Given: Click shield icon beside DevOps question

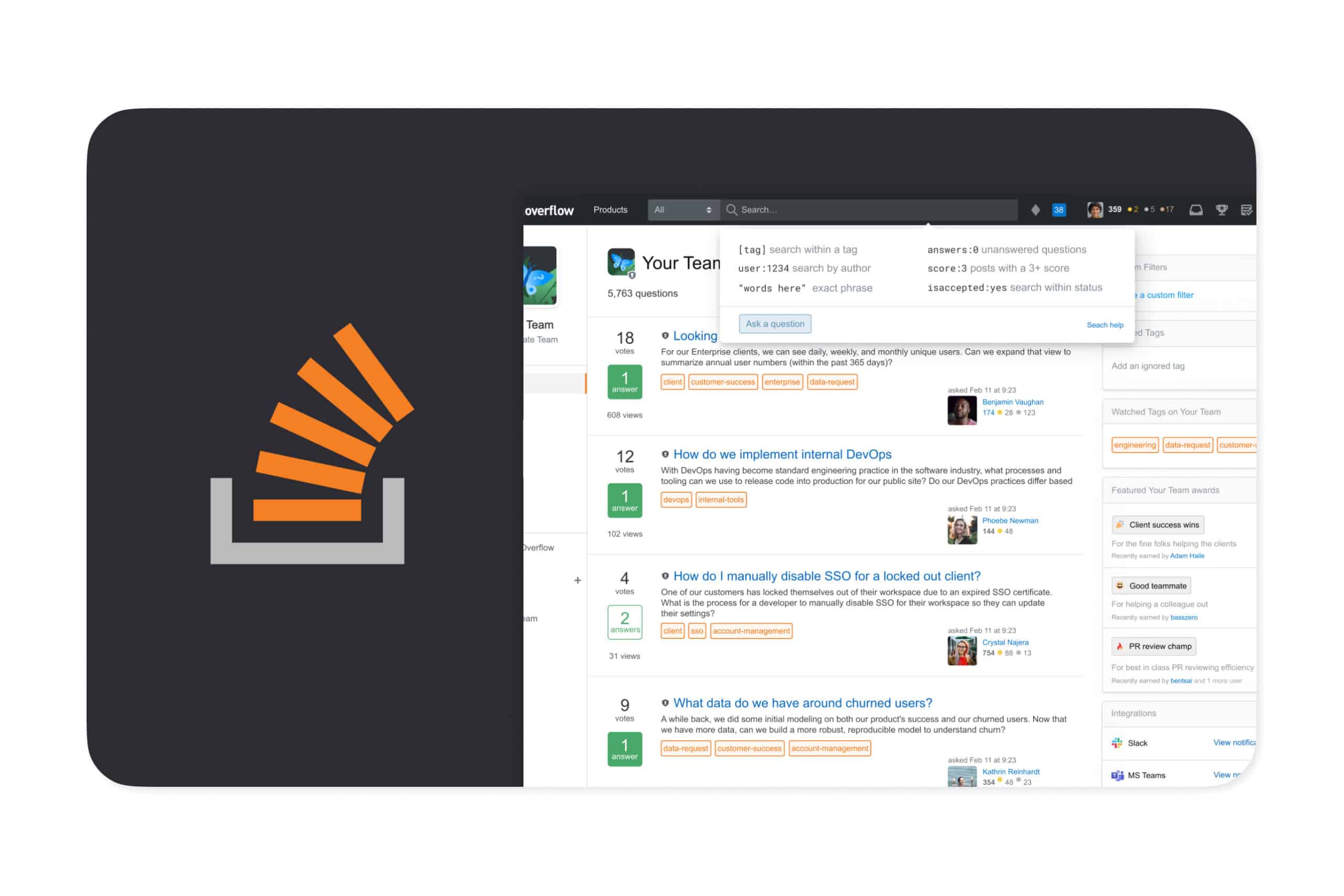Looking at the screenshot, I should point(665,454).
